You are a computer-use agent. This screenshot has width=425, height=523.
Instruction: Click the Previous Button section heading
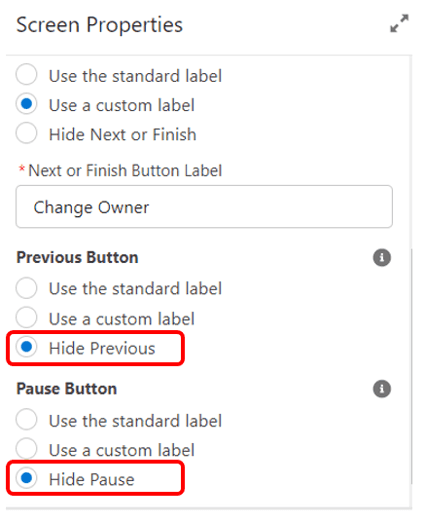coord(77,257)
